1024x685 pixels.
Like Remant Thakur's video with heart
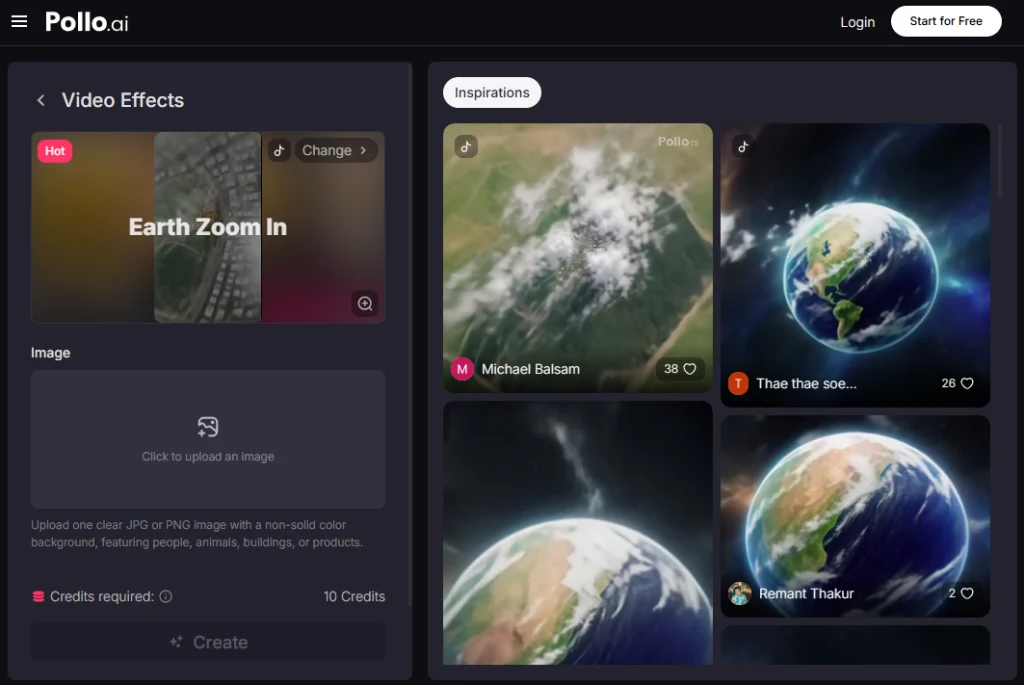pos(966,593)
